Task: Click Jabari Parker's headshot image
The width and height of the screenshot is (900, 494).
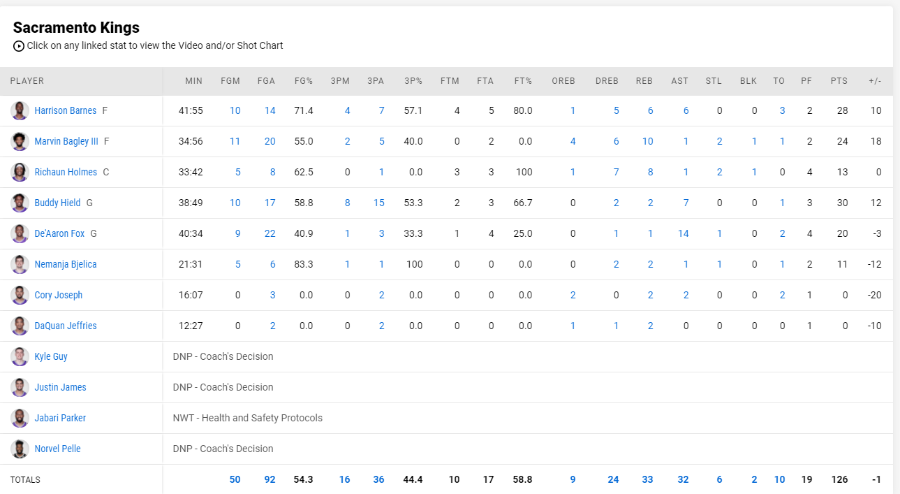Action: pos(20,418)
